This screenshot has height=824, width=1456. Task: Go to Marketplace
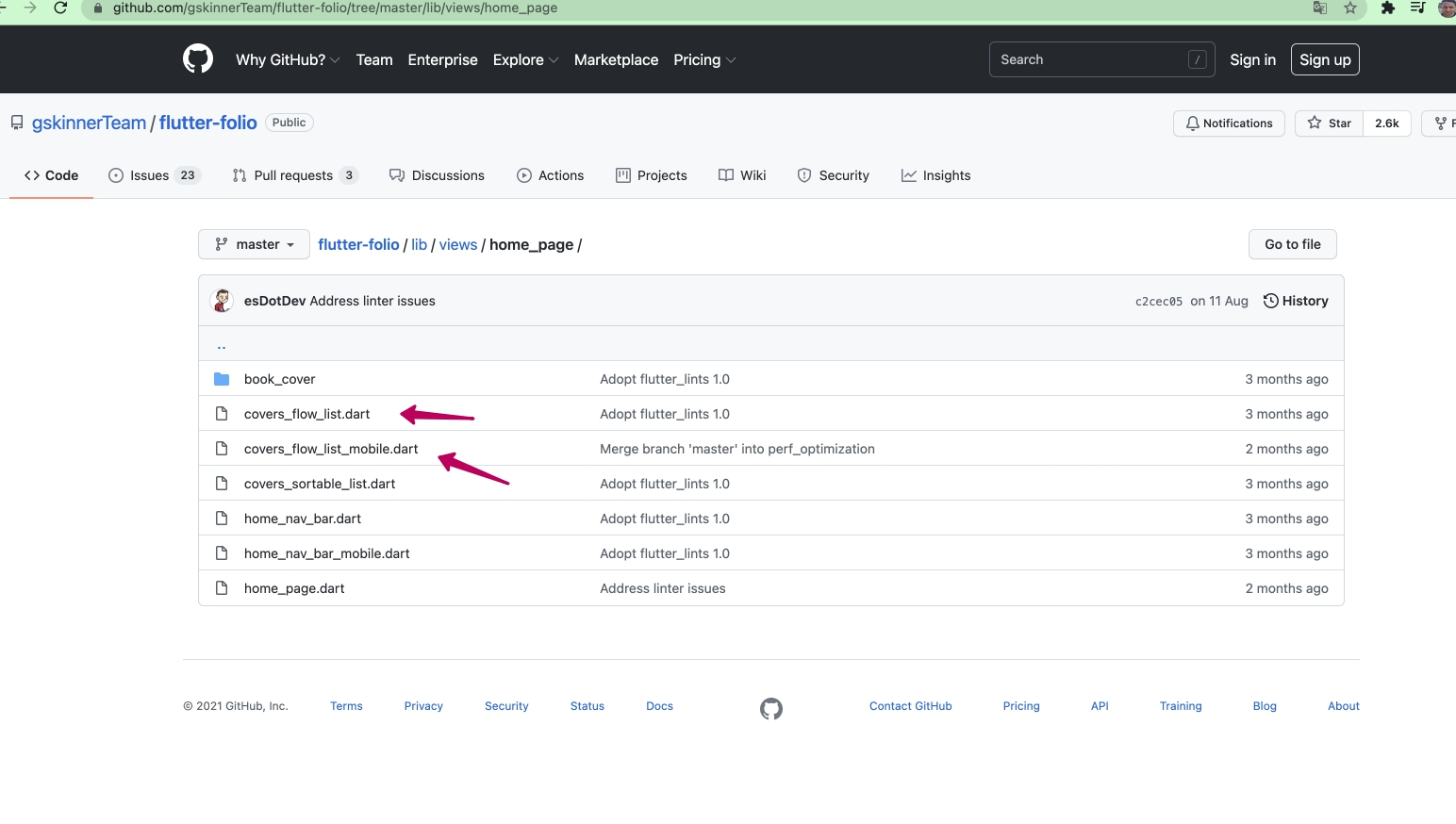(617, 59)
